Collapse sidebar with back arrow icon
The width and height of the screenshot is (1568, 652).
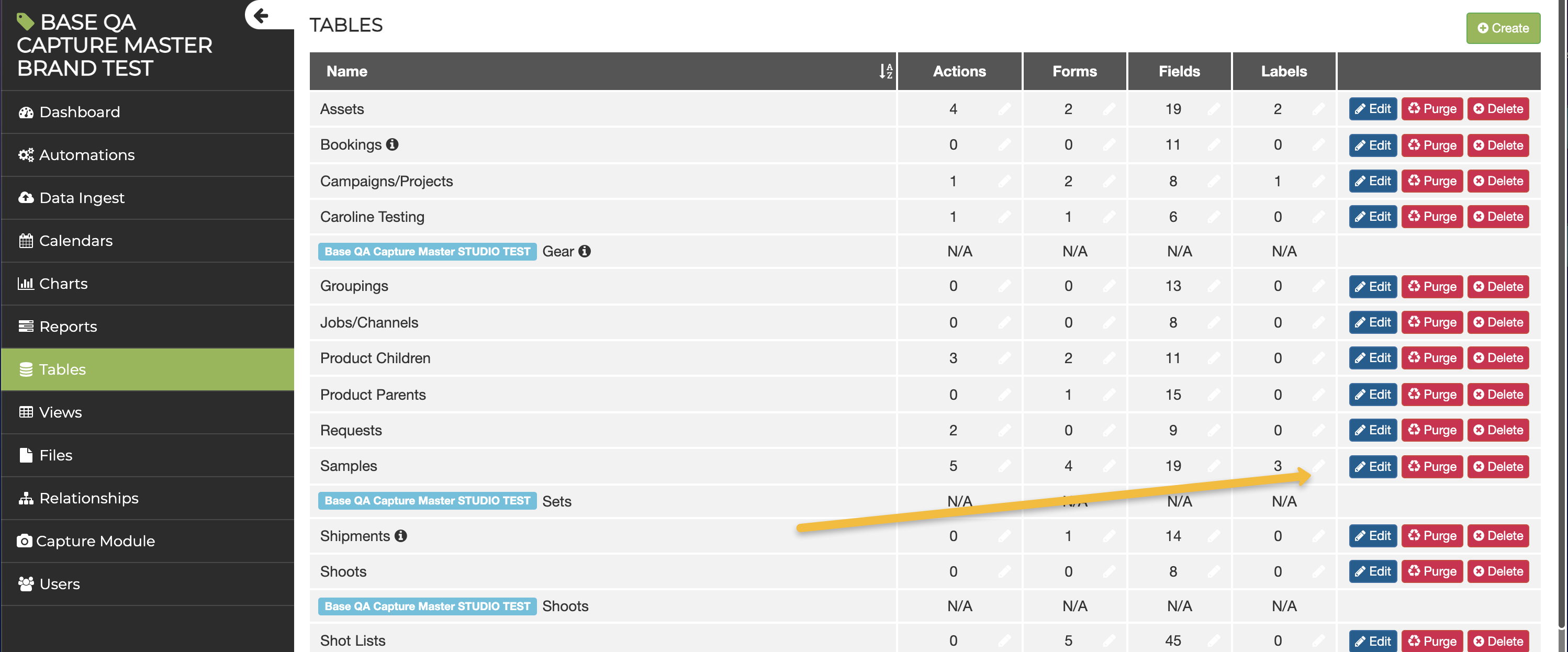point(261,15)
